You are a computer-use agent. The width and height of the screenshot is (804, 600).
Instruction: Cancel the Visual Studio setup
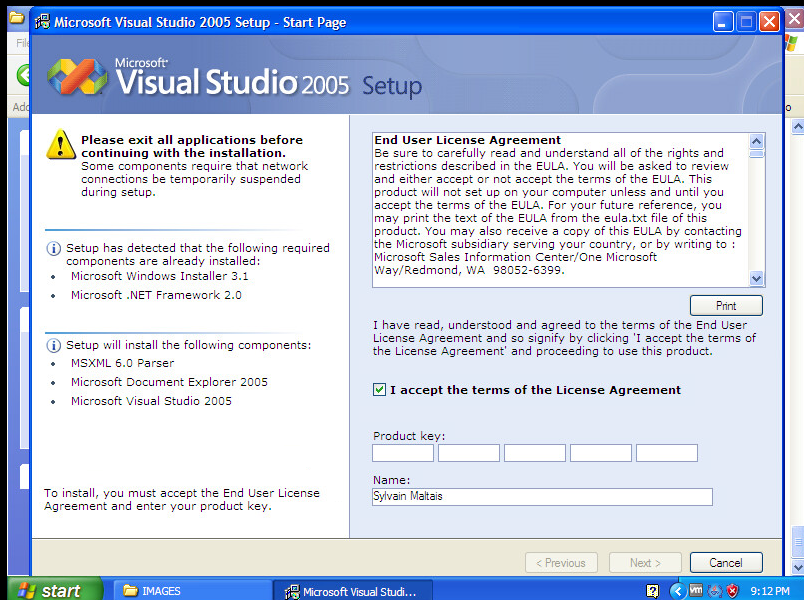point(726,563)
